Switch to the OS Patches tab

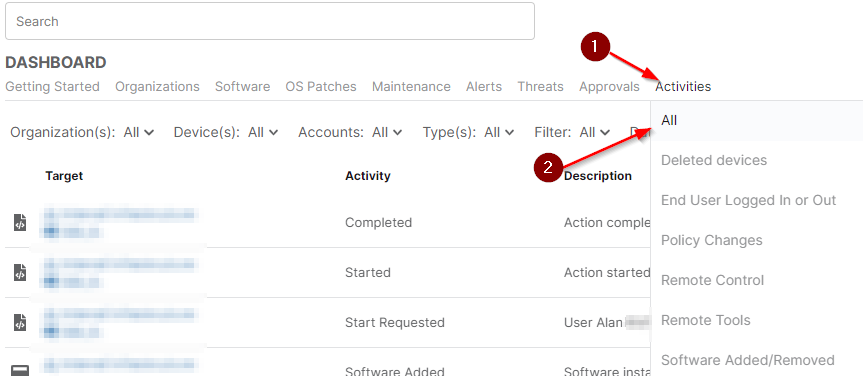[321, 86]
